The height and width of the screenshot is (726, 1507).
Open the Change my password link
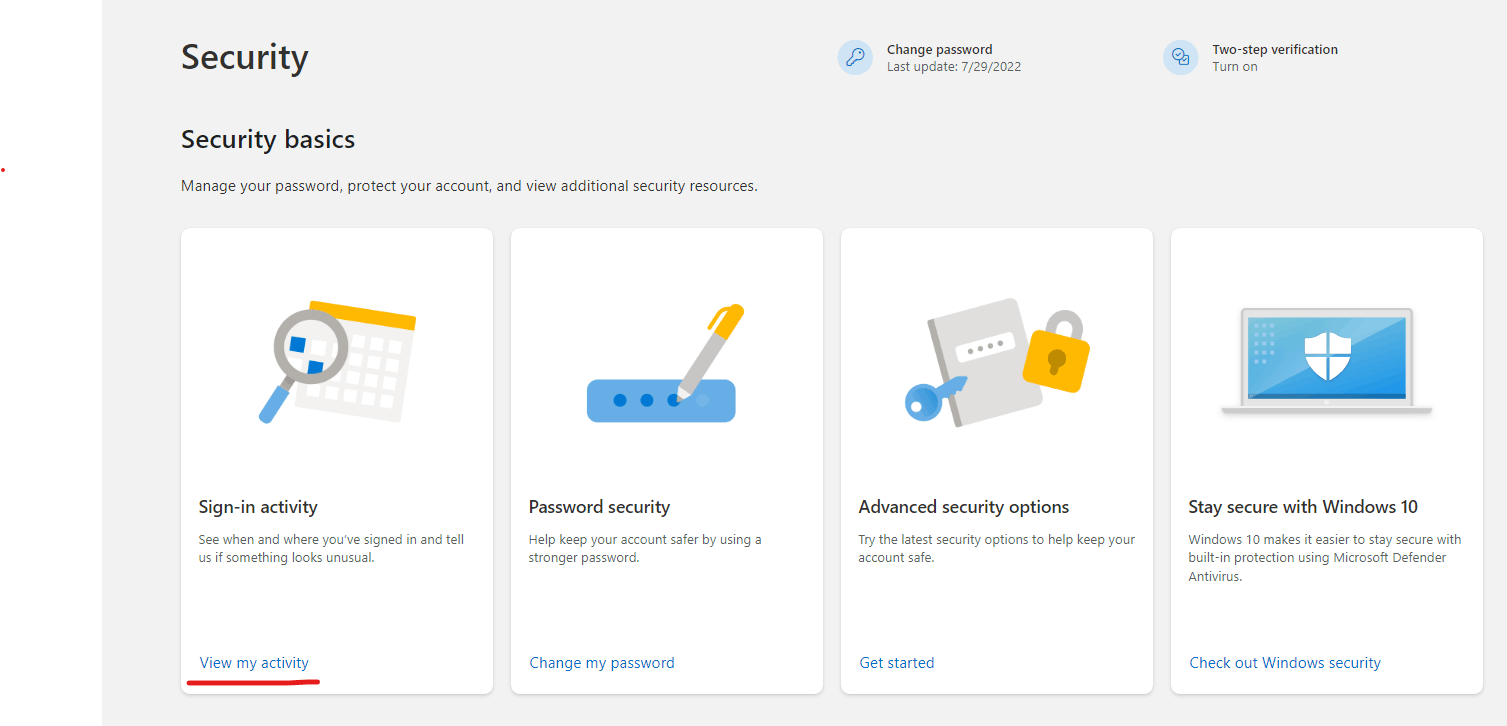pyautogui.click(x=602, y=663)
